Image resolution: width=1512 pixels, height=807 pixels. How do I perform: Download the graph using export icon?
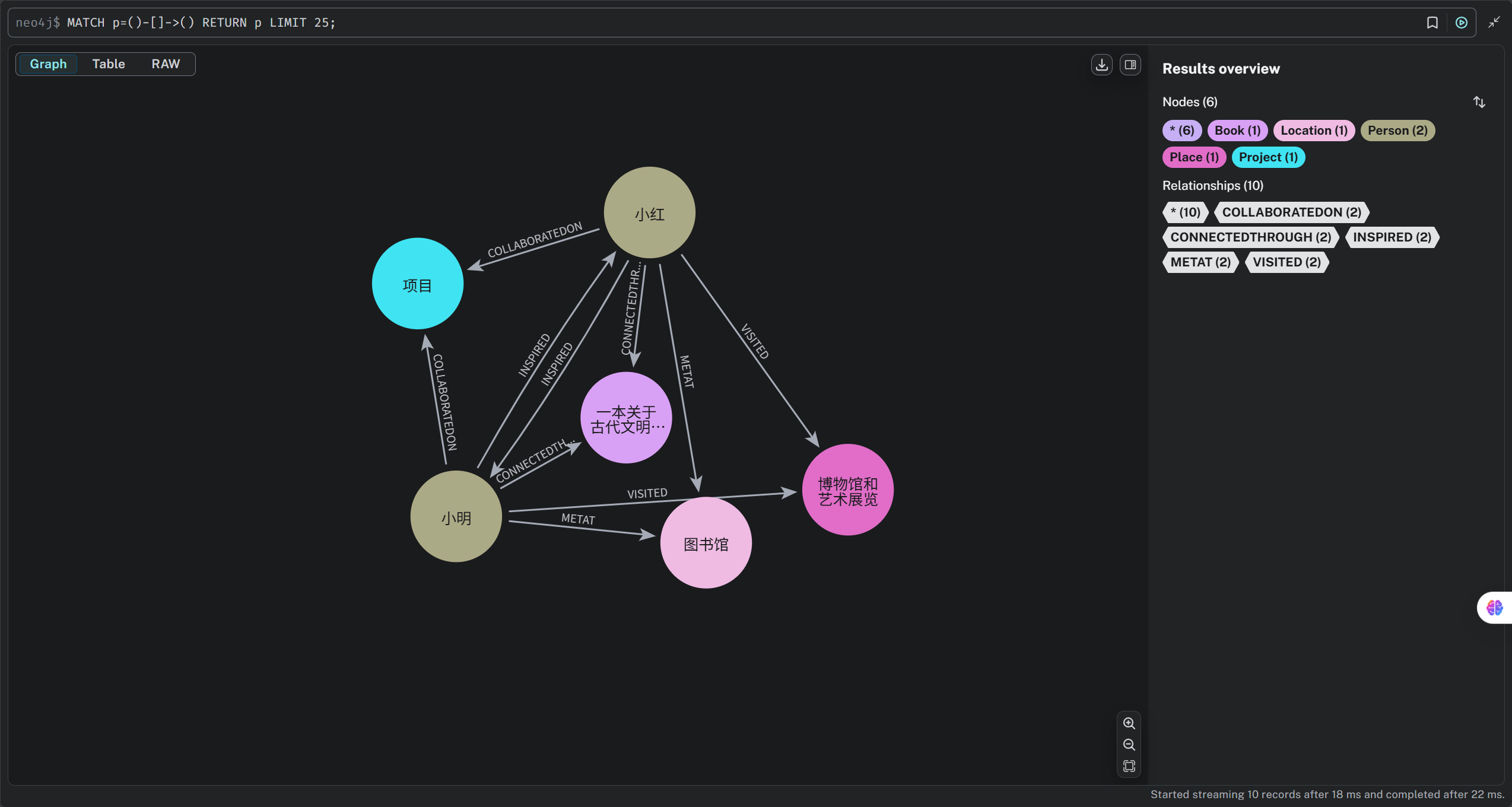point(1101,65)
